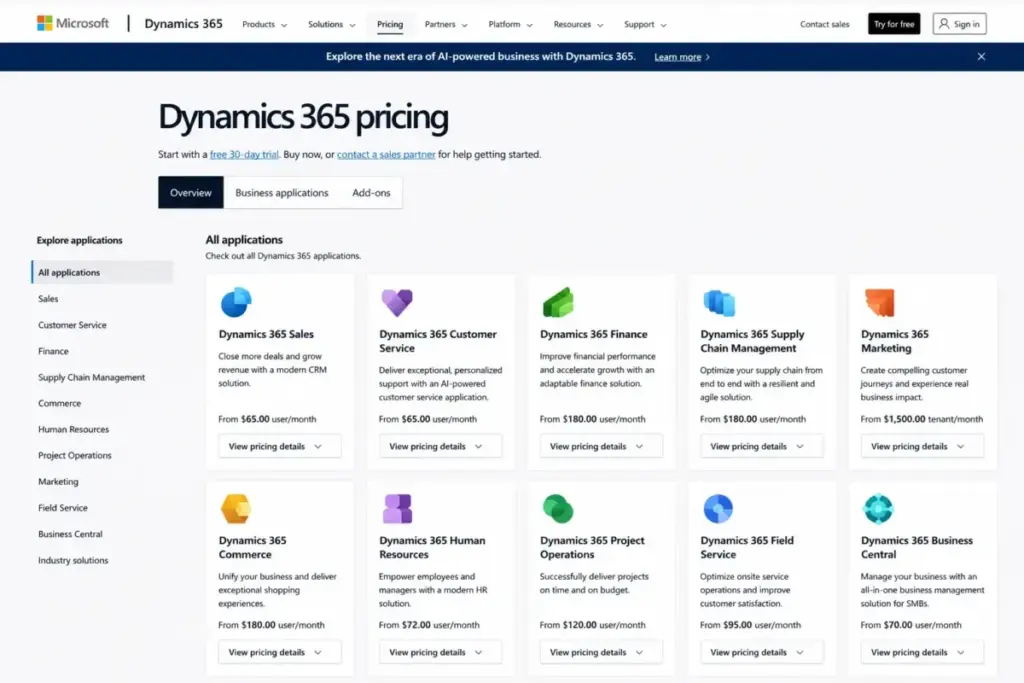
Task: Expand View pricing details for Human Resources
Action: coord(440,652)
